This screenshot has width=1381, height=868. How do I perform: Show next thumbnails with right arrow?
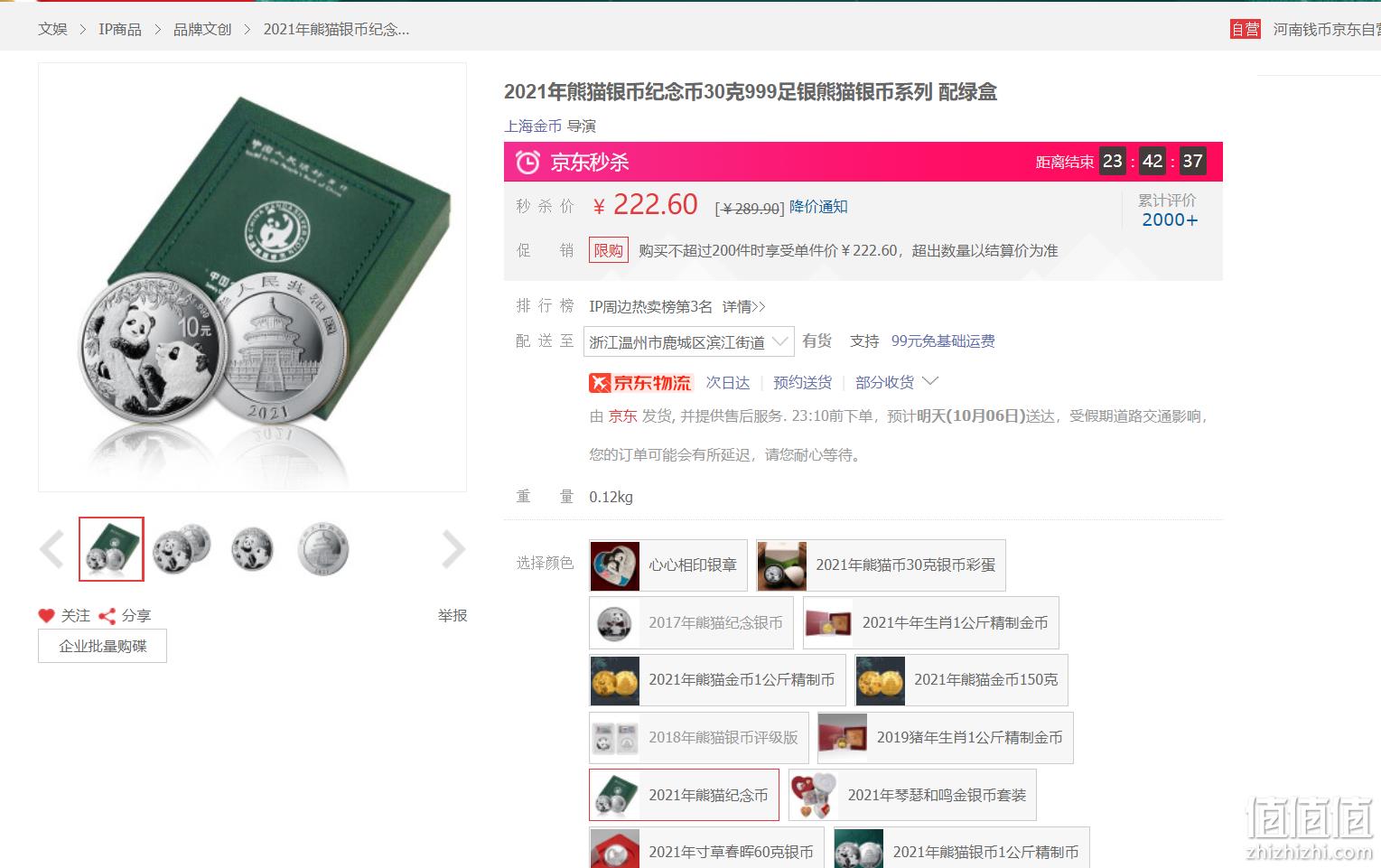point(453,549)
